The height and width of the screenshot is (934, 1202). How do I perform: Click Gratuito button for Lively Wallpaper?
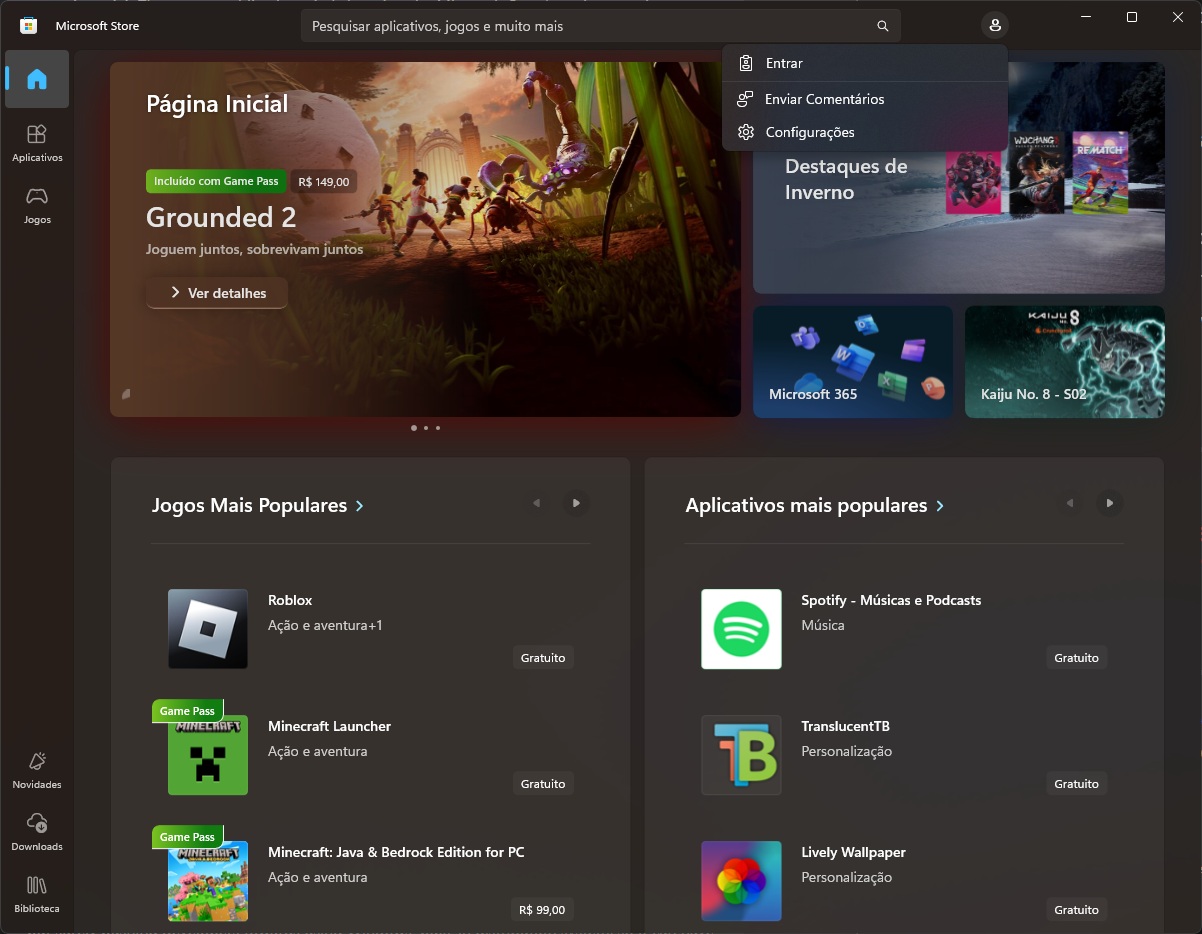click(x=1077, y=910)
